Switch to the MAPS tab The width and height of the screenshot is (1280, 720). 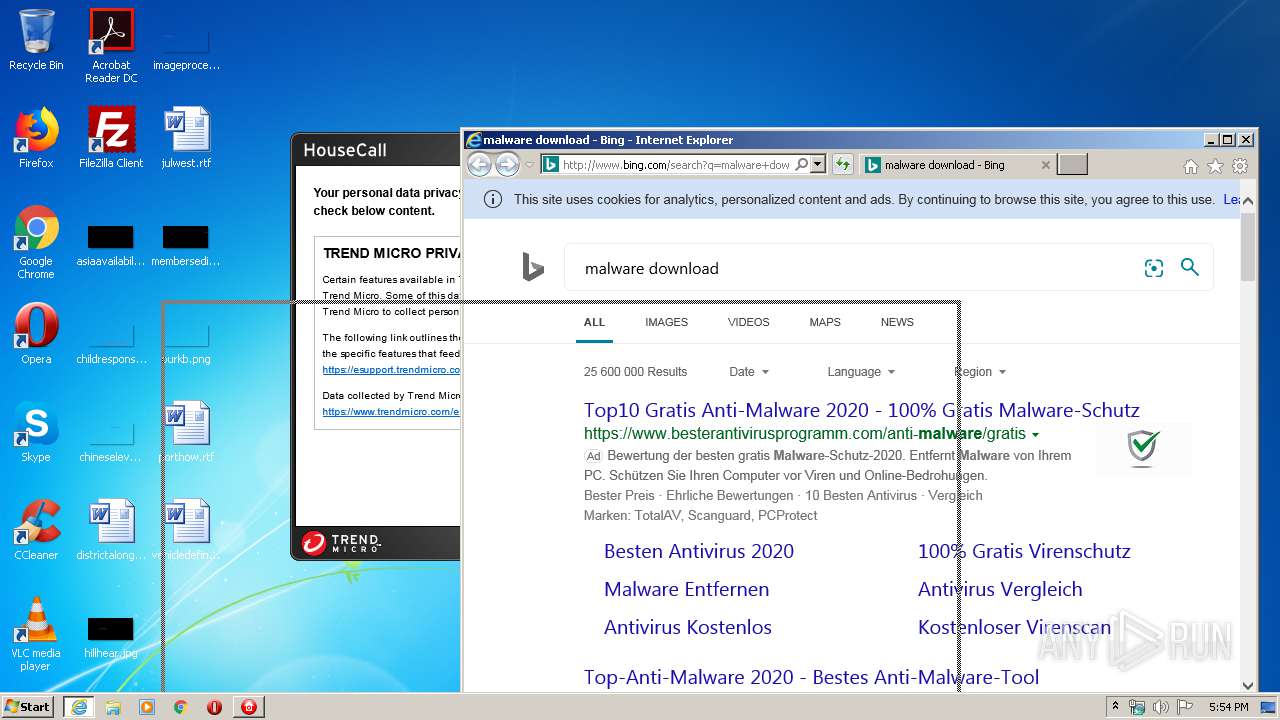[x=825, y=322]
